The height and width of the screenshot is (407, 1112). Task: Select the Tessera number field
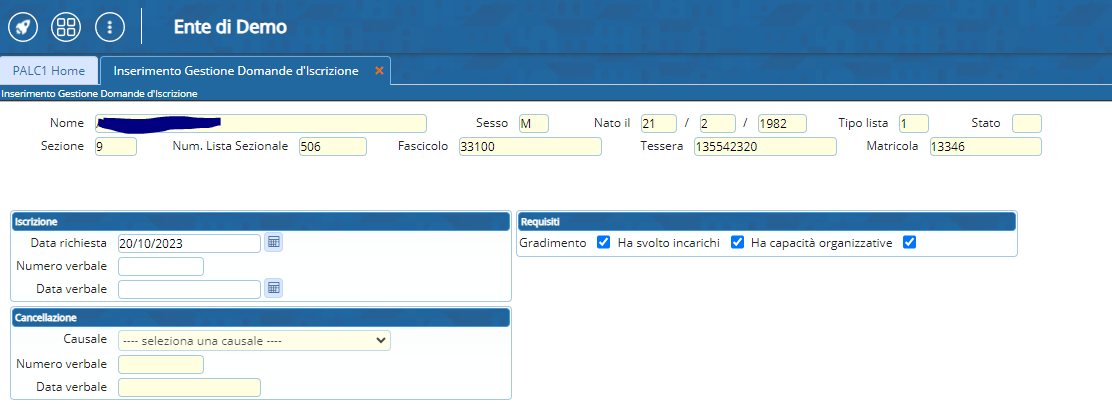(764, 147)
